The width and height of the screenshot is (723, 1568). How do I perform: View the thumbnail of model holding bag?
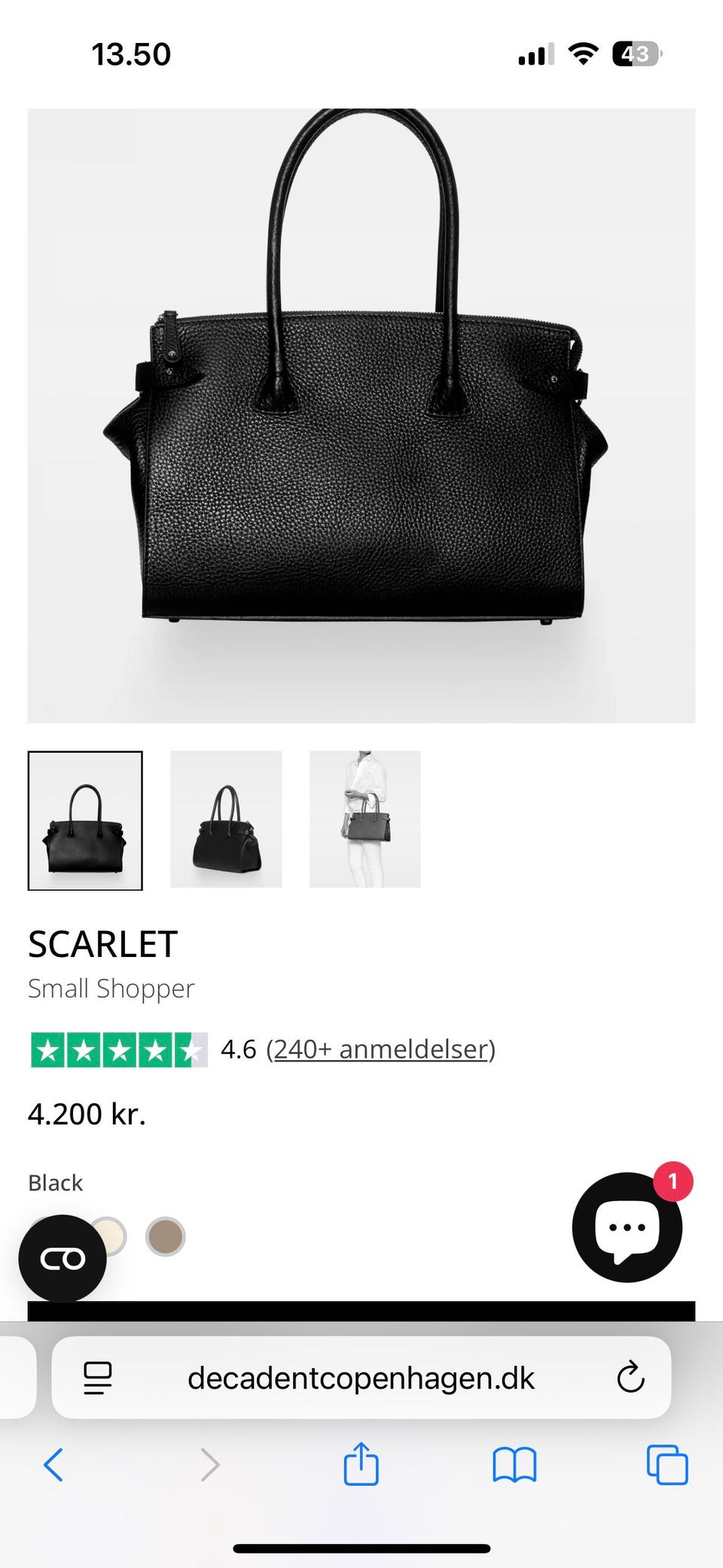[365, 819]
